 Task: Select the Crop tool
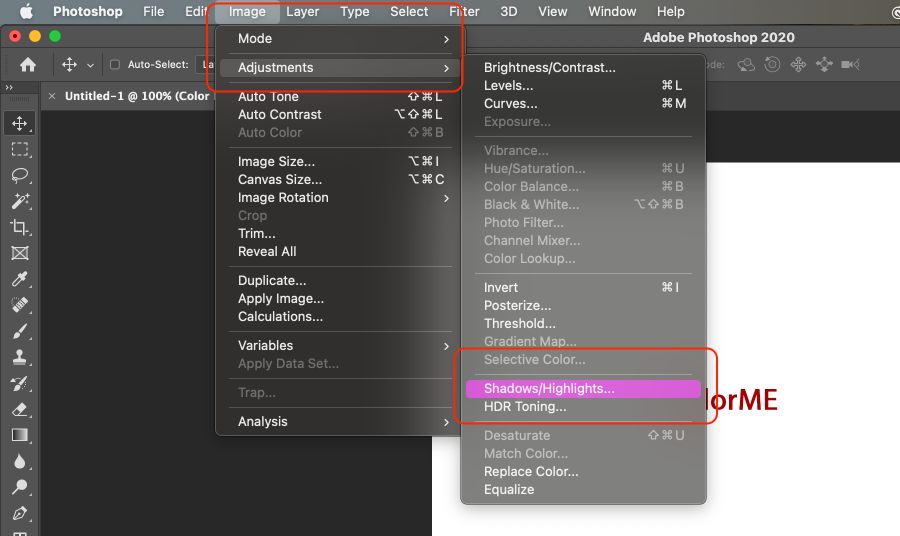click(x=20, y=227)
